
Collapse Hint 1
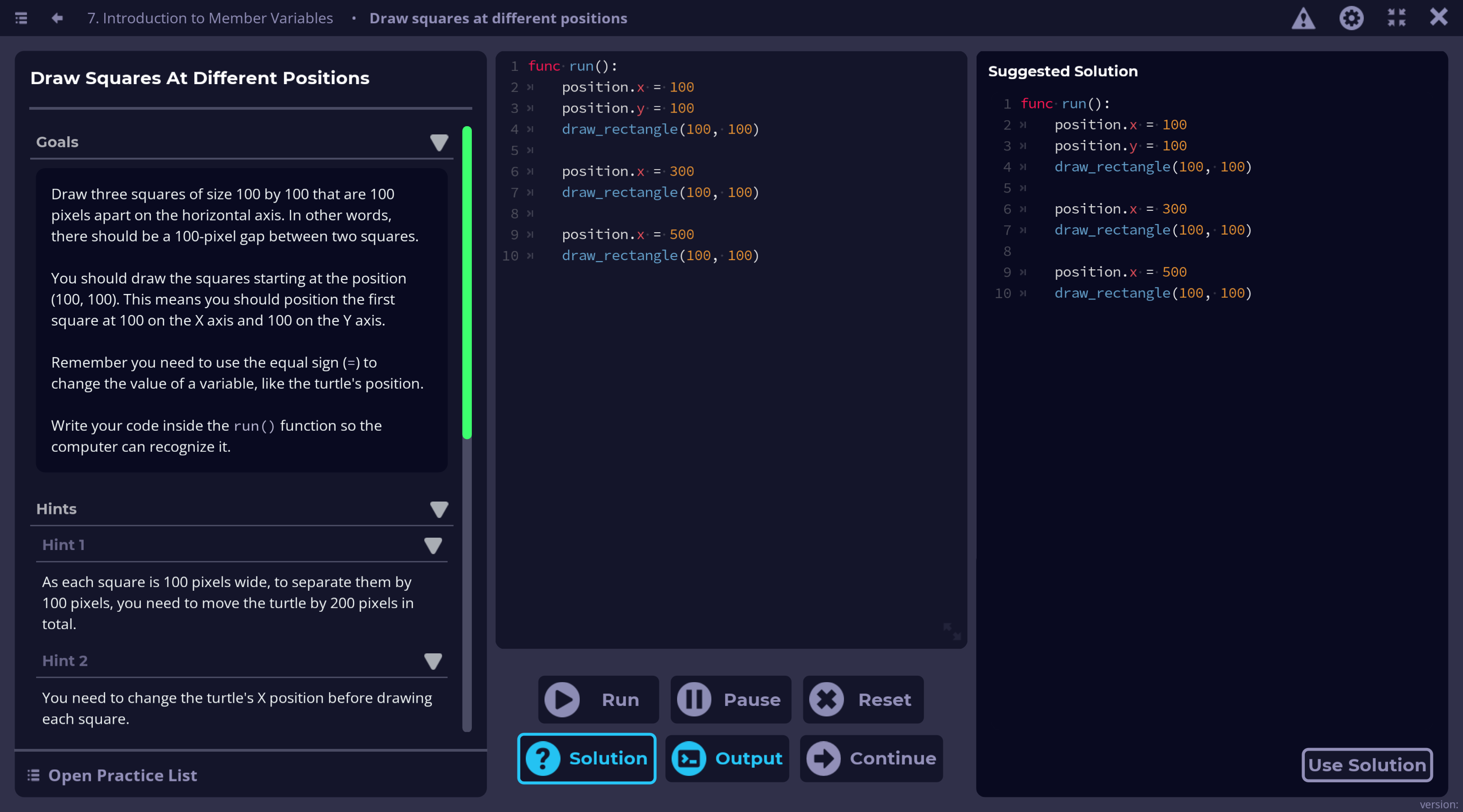point(433,545)
